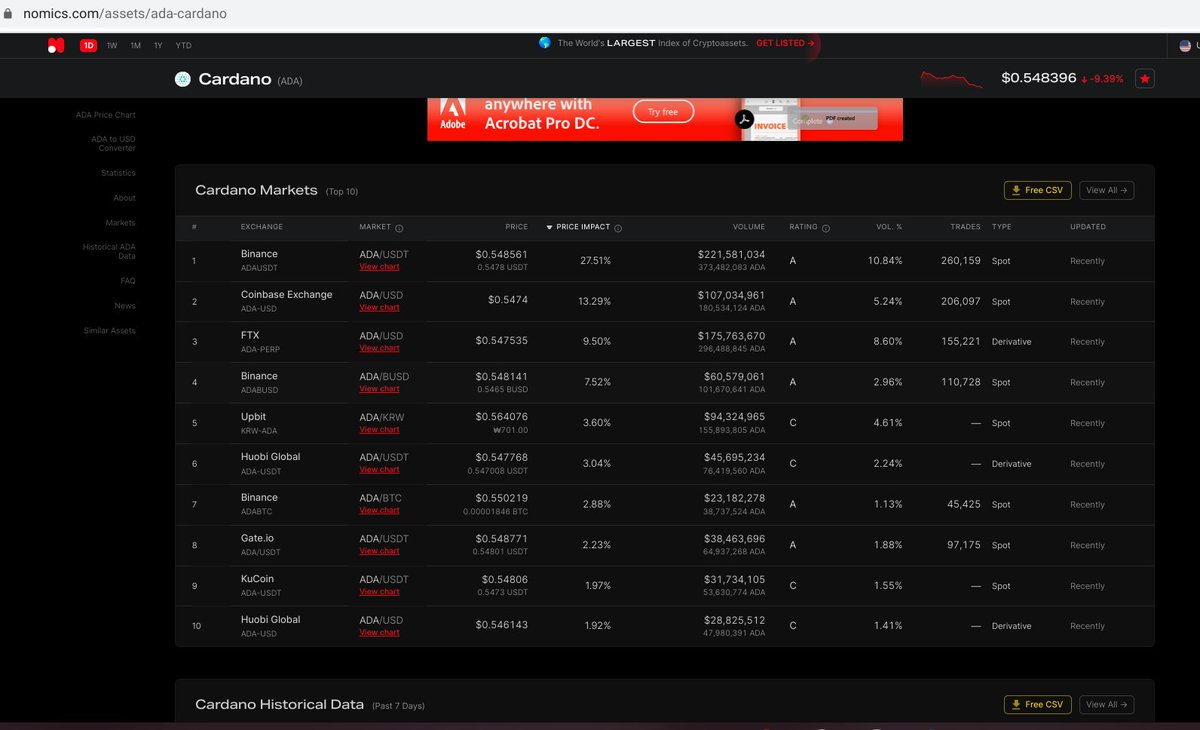Sort by Price Impact column
This screenshot has width=1200, height=730.
[x=582, y=227]
